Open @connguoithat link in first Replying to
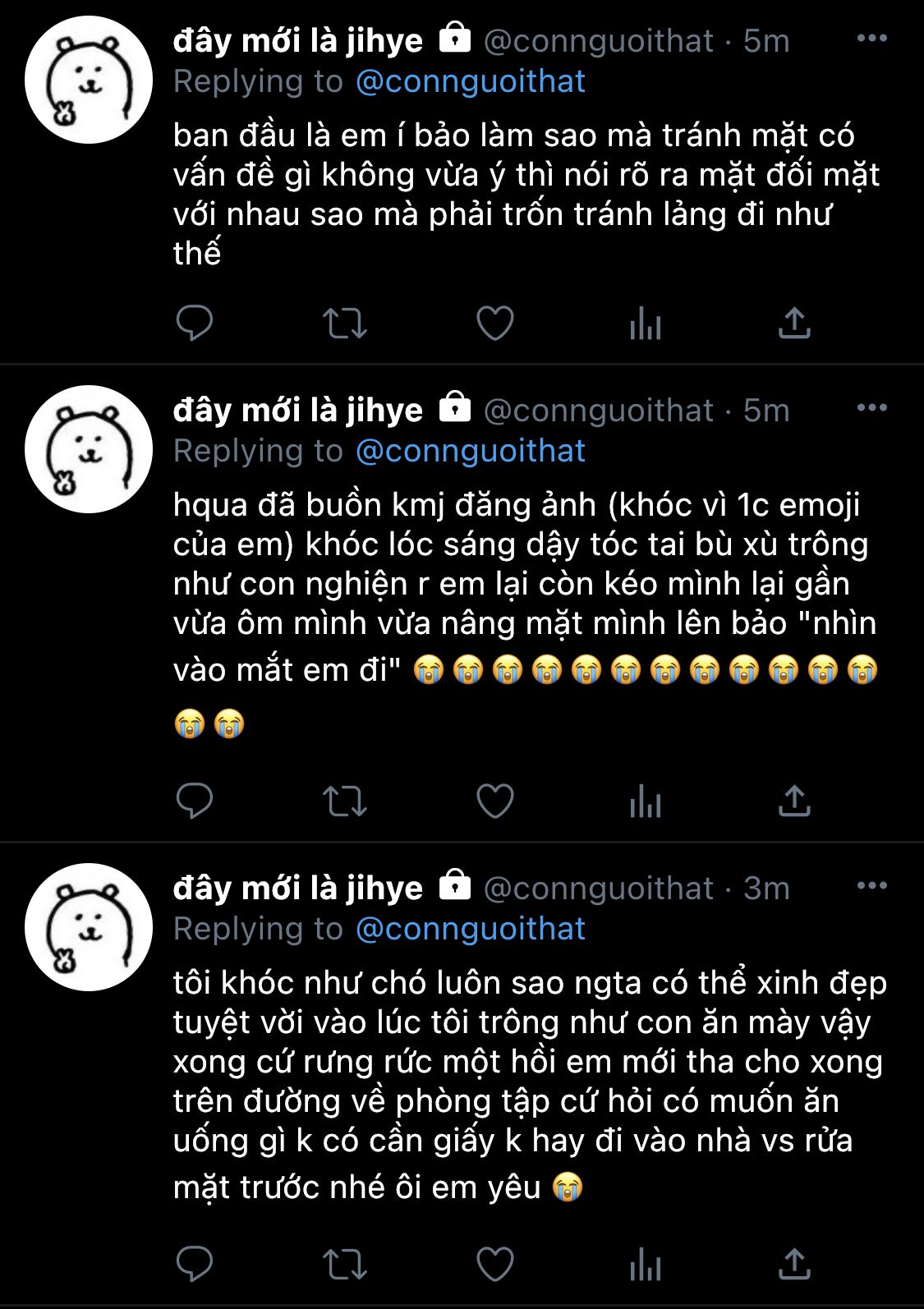This screenshot has height=1309, width=924. coord(471,81)
